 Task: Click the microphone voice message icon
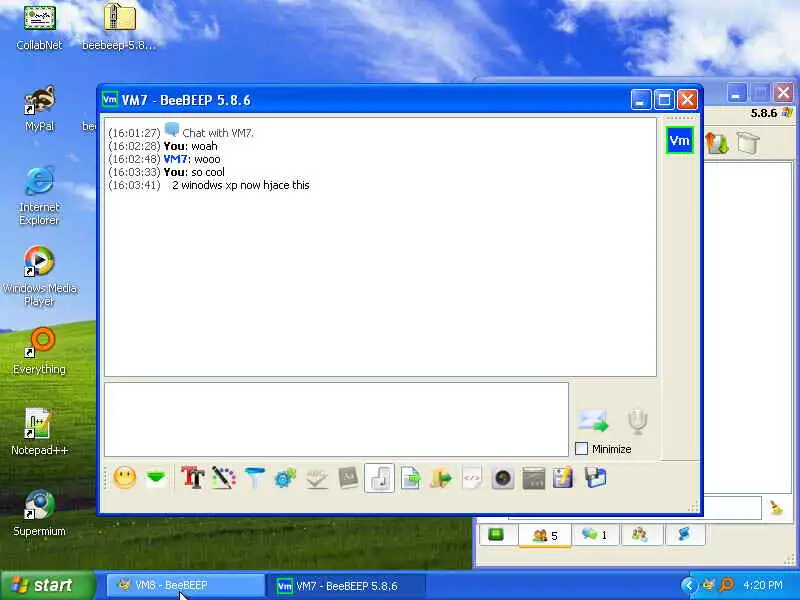click(x=638, y=421)
